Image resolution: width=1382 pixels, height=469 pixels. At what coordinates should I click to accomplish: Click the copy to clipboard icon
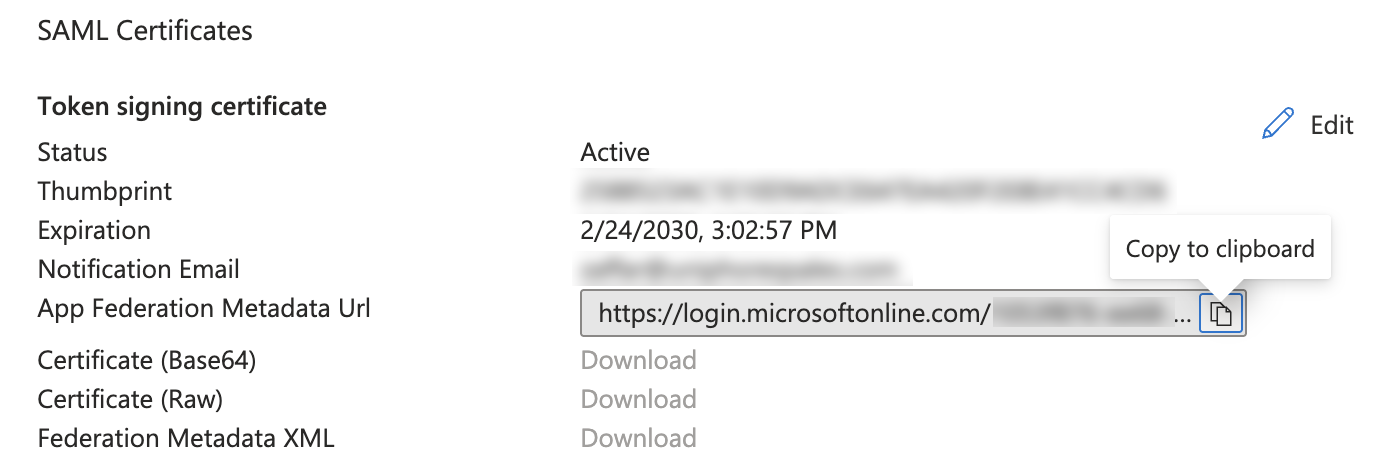pyautogui.click(x=1220, y=314)
